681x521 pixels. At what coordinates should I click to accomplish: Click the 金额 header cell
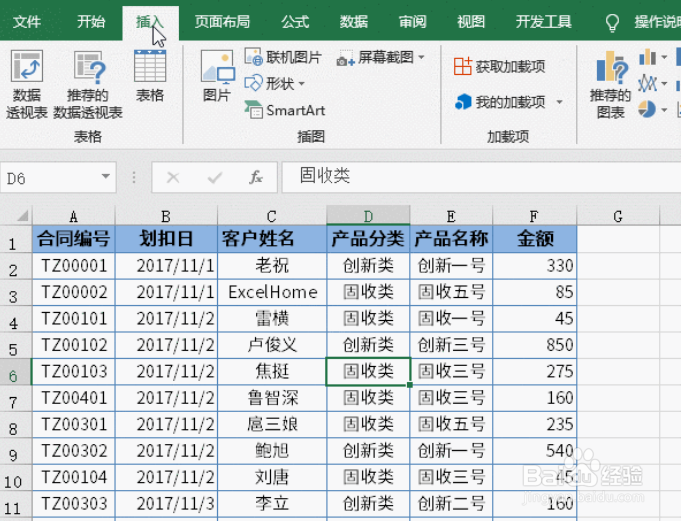click(x=535, y=239)
